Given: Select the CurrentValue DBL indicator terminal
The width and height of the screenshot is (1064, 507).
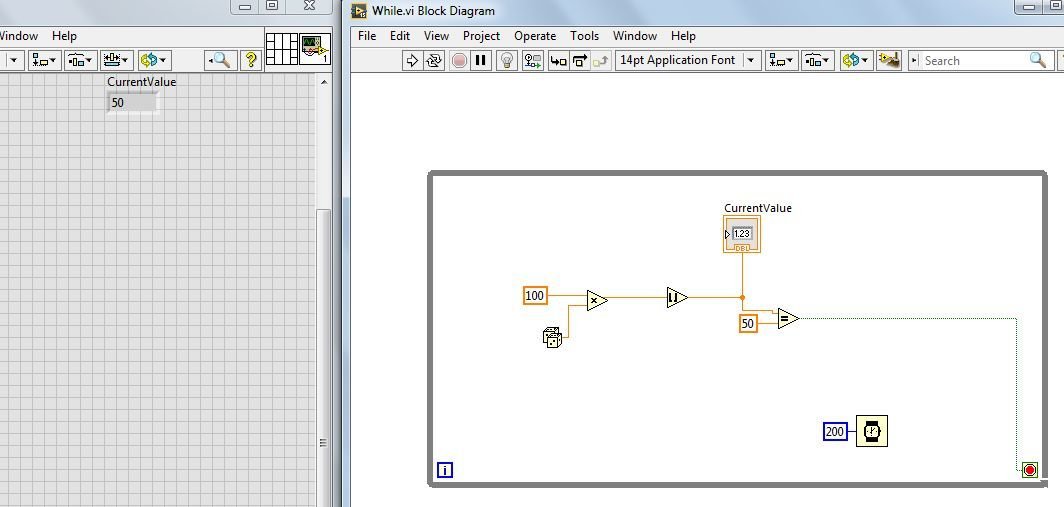Looking at the screenshot, I should 742,234.
